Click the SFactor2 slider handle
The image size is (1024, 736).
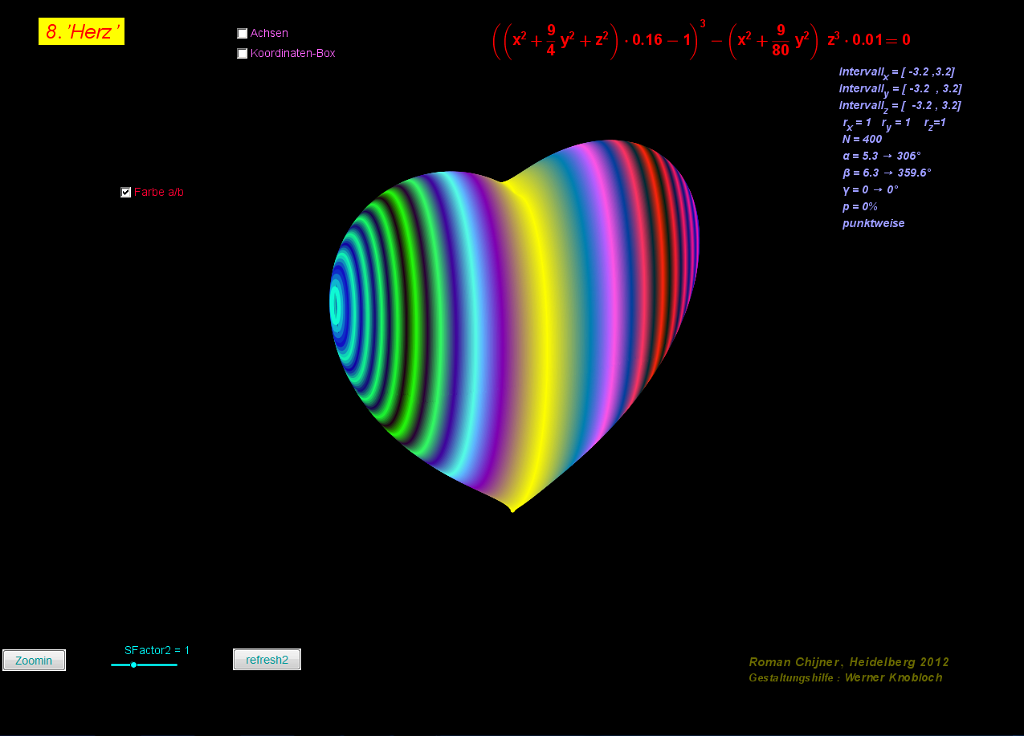click(x=133, y=665)
